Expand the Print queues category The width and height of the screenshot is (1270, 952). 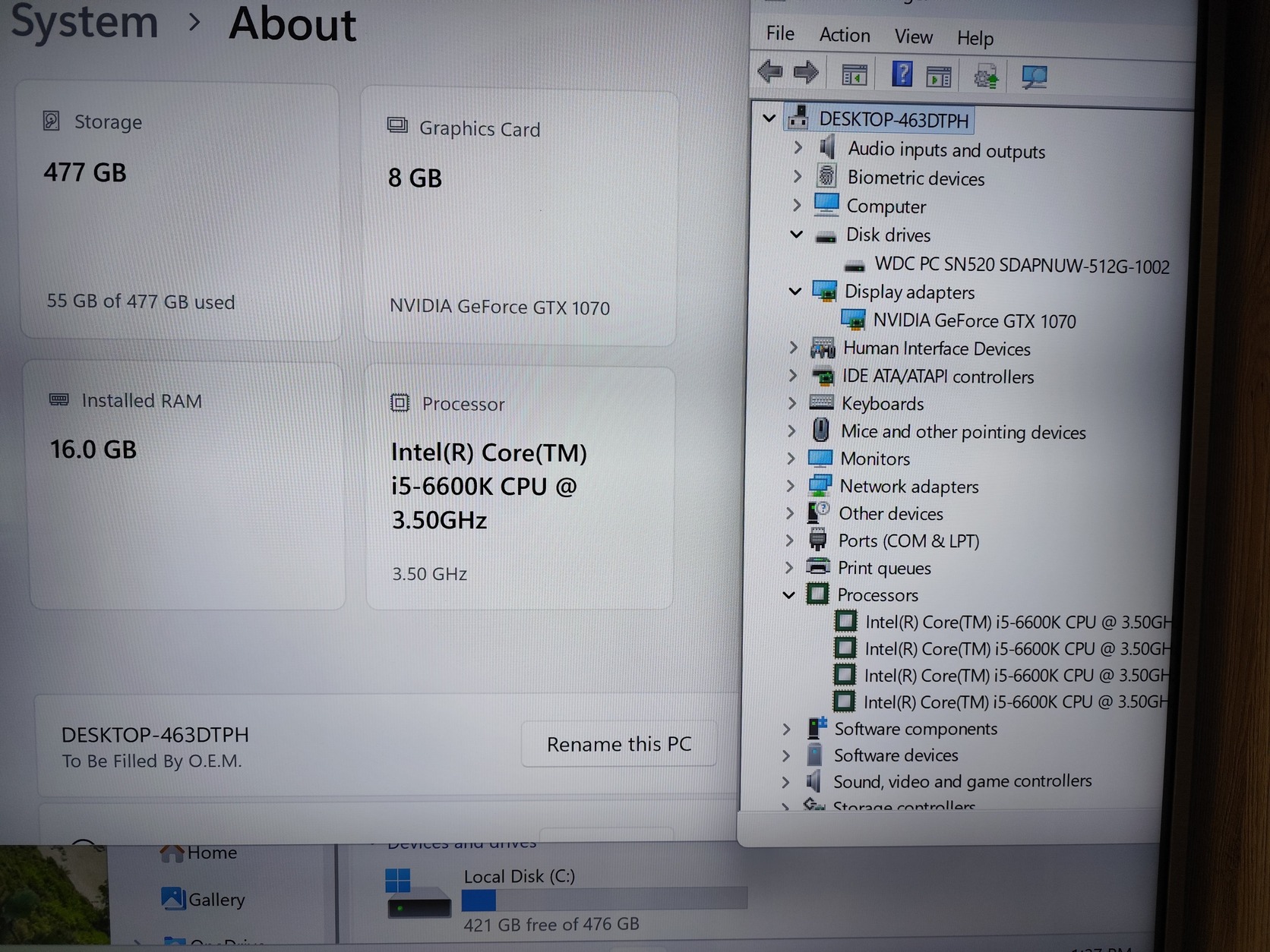click(x=788, y=567)
